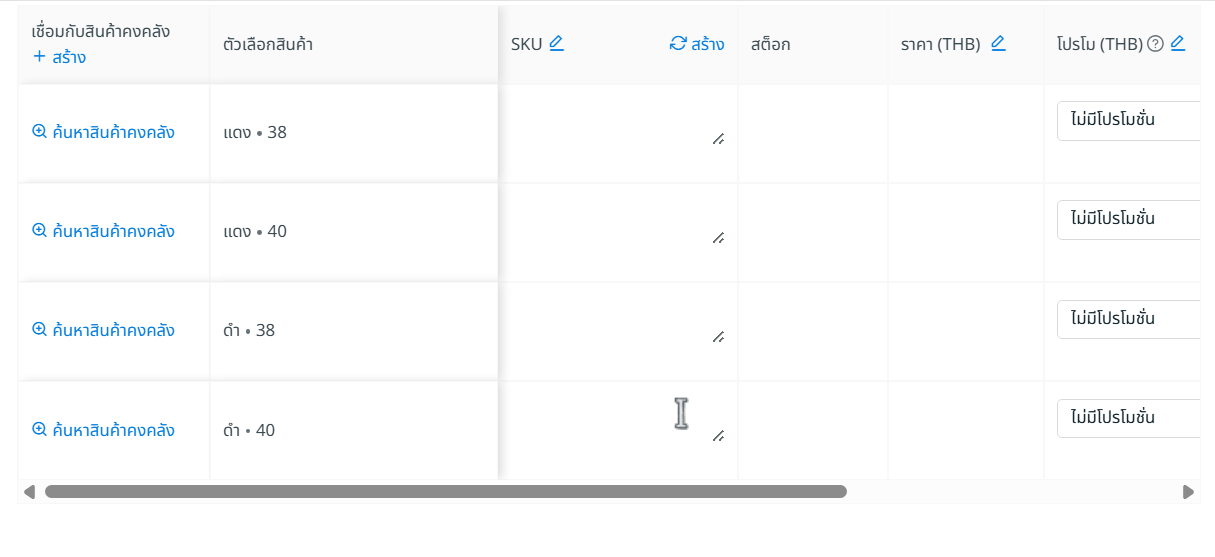Click the edit pencil icon beside SKU header
This screenshot has height=557, width=1215.
pos(557,43)
